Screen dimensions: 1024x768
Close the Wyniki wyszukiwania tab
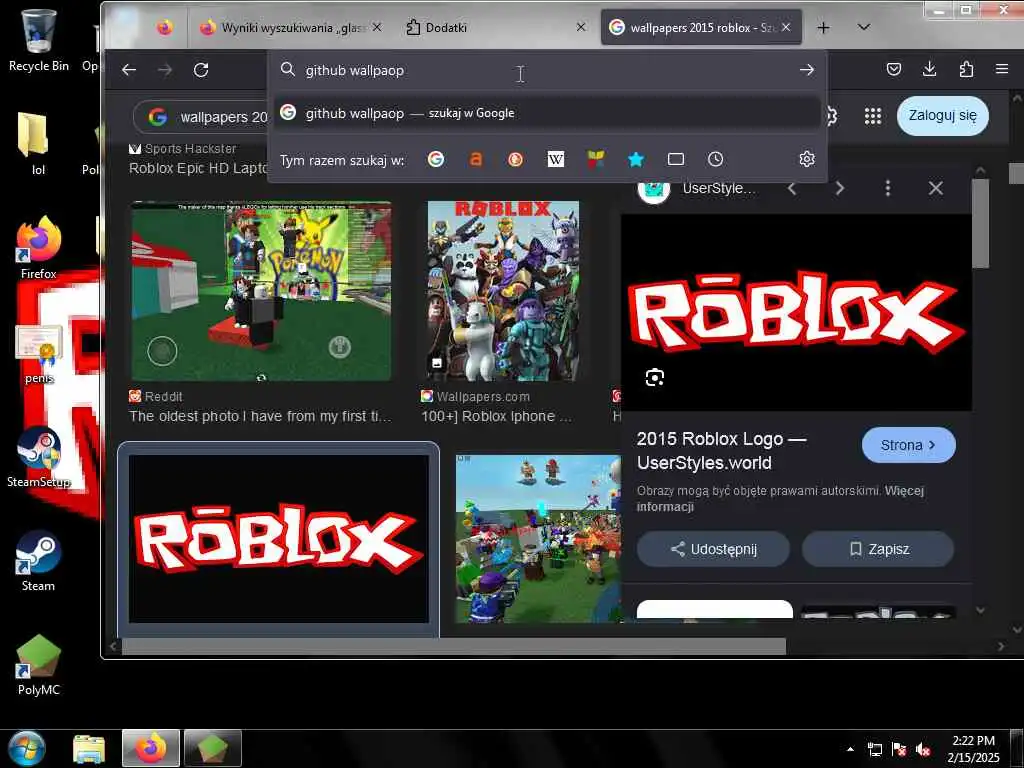tap(377, 27)
